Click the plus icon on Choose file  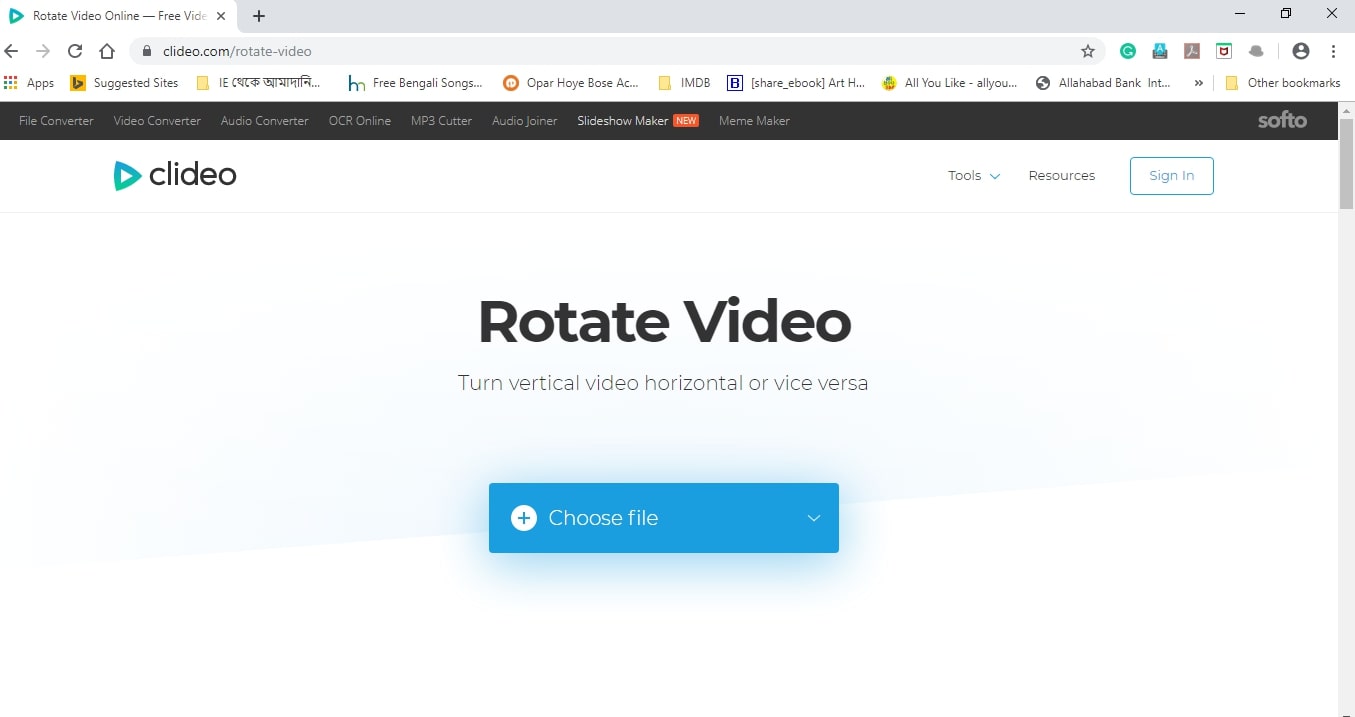click(524, 518)
